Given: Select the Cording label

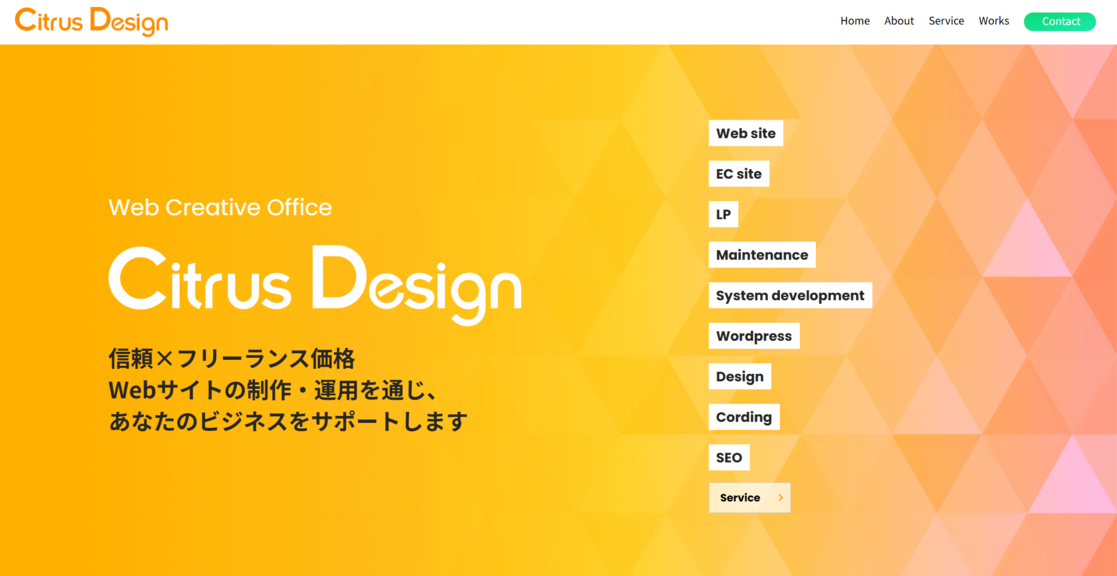Looking at the screenshot, I should tap(743, 417).
